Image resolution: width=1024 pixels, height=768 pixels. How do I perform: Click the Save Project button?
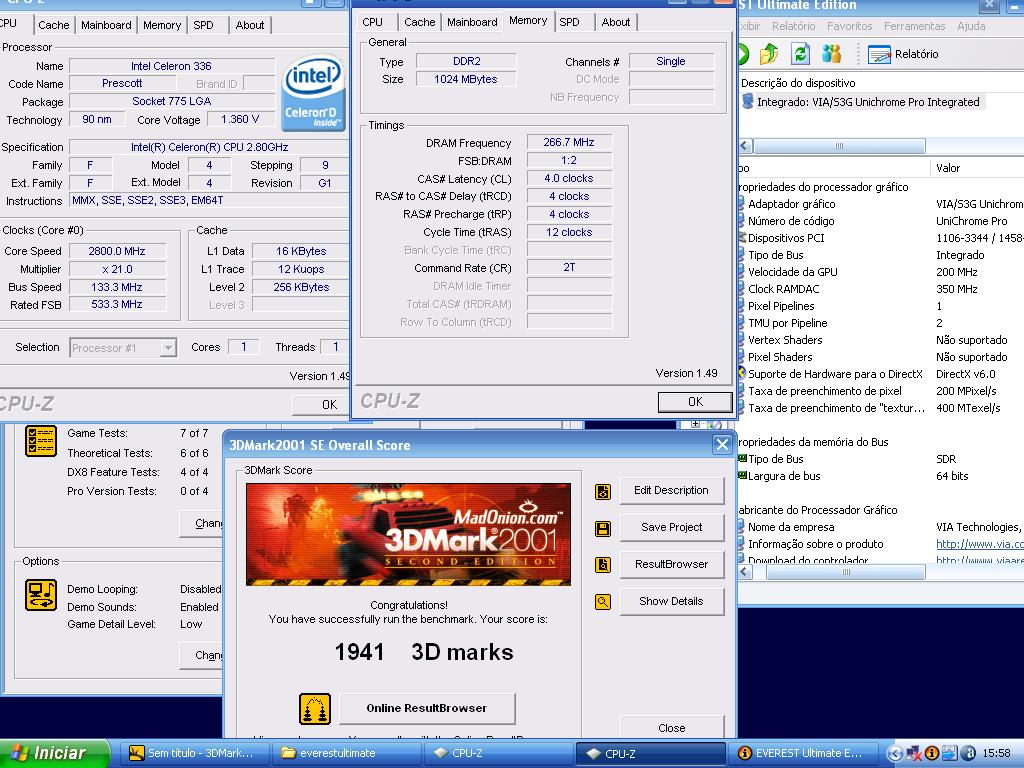pyautogui.click(x=671, y=527)
